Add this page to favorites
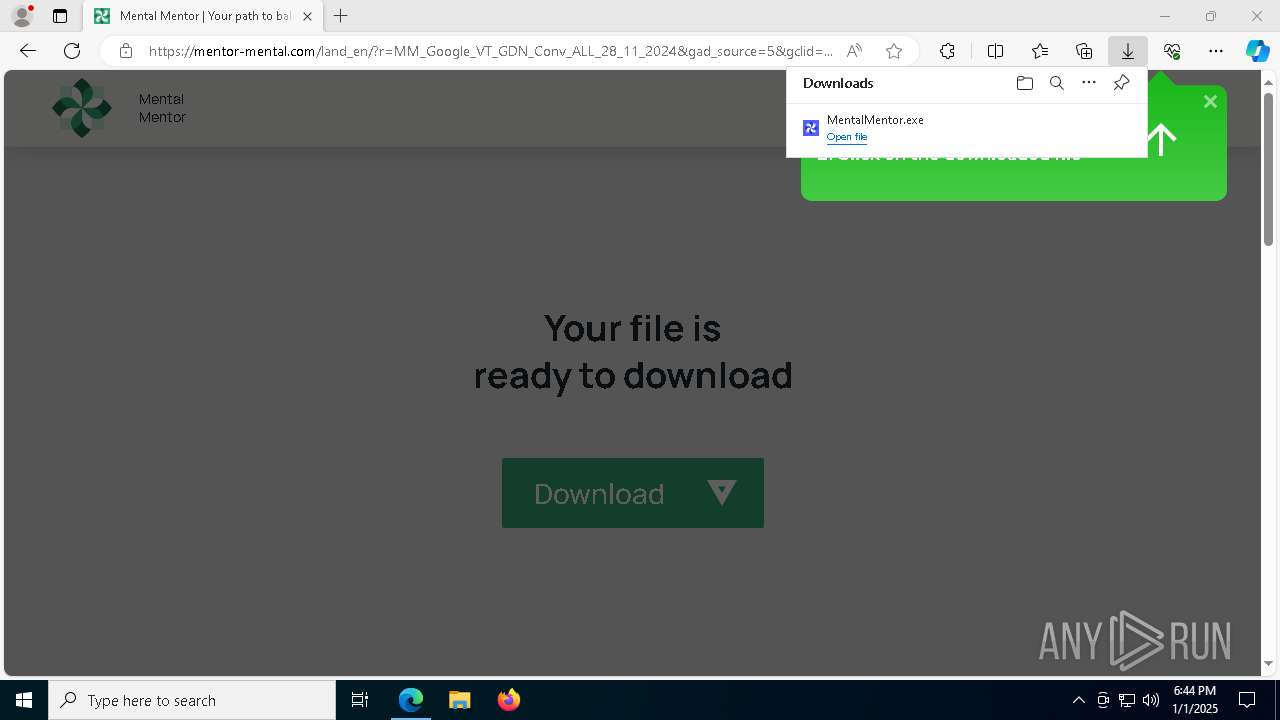 pos(894,51)
